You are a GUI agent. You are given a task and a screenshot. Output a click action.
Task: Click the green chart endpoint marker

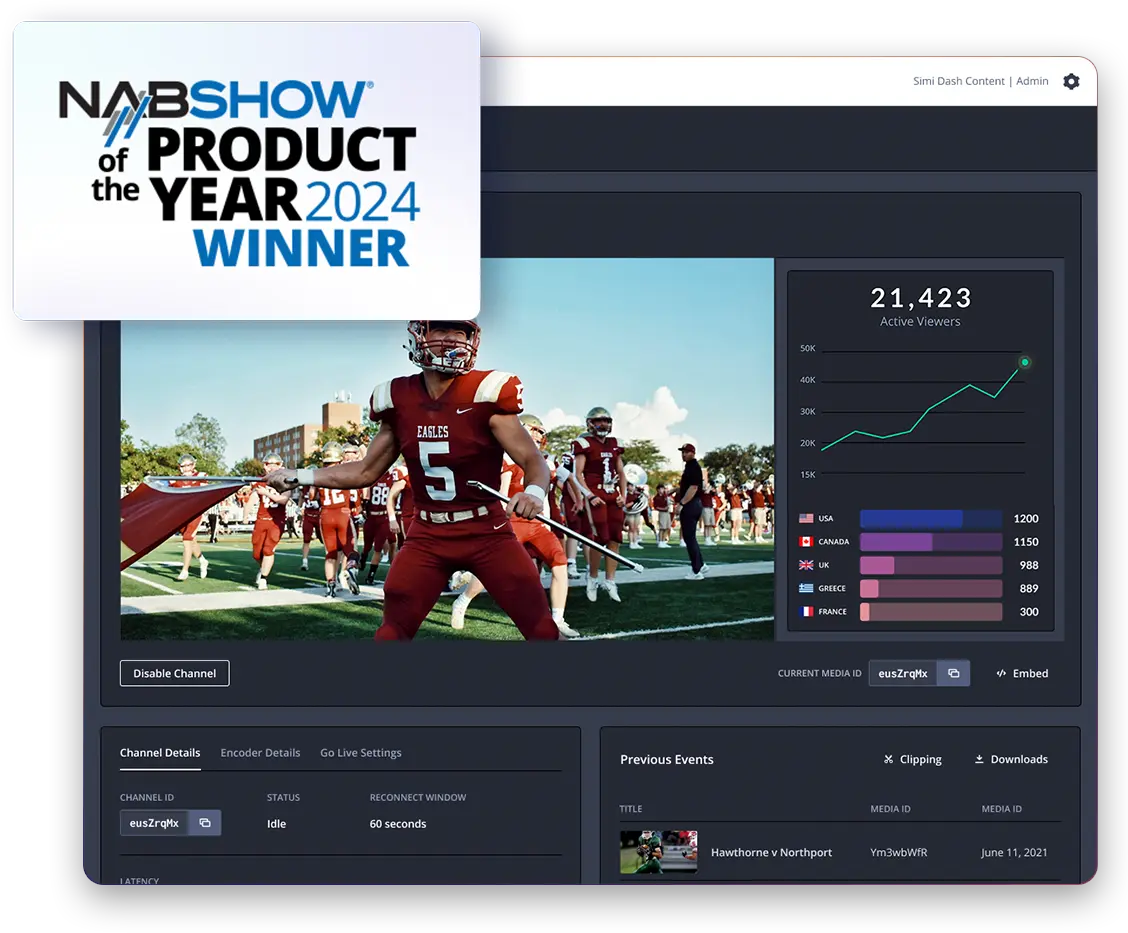pos(1024,362)
